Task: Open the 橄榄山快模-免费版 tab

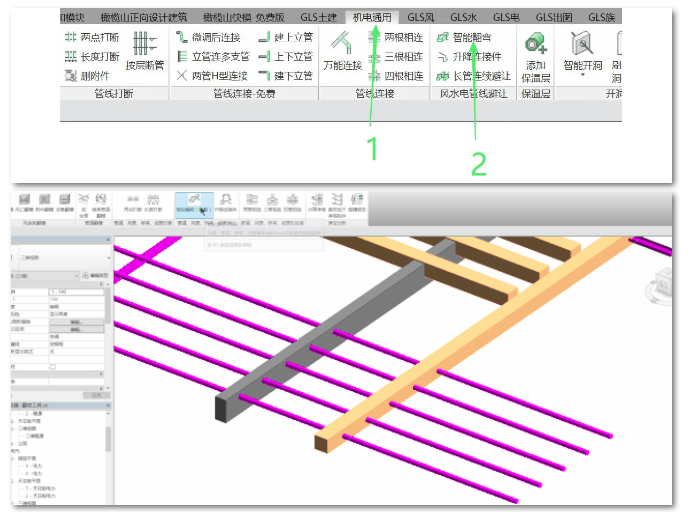Action: (244, 17)
